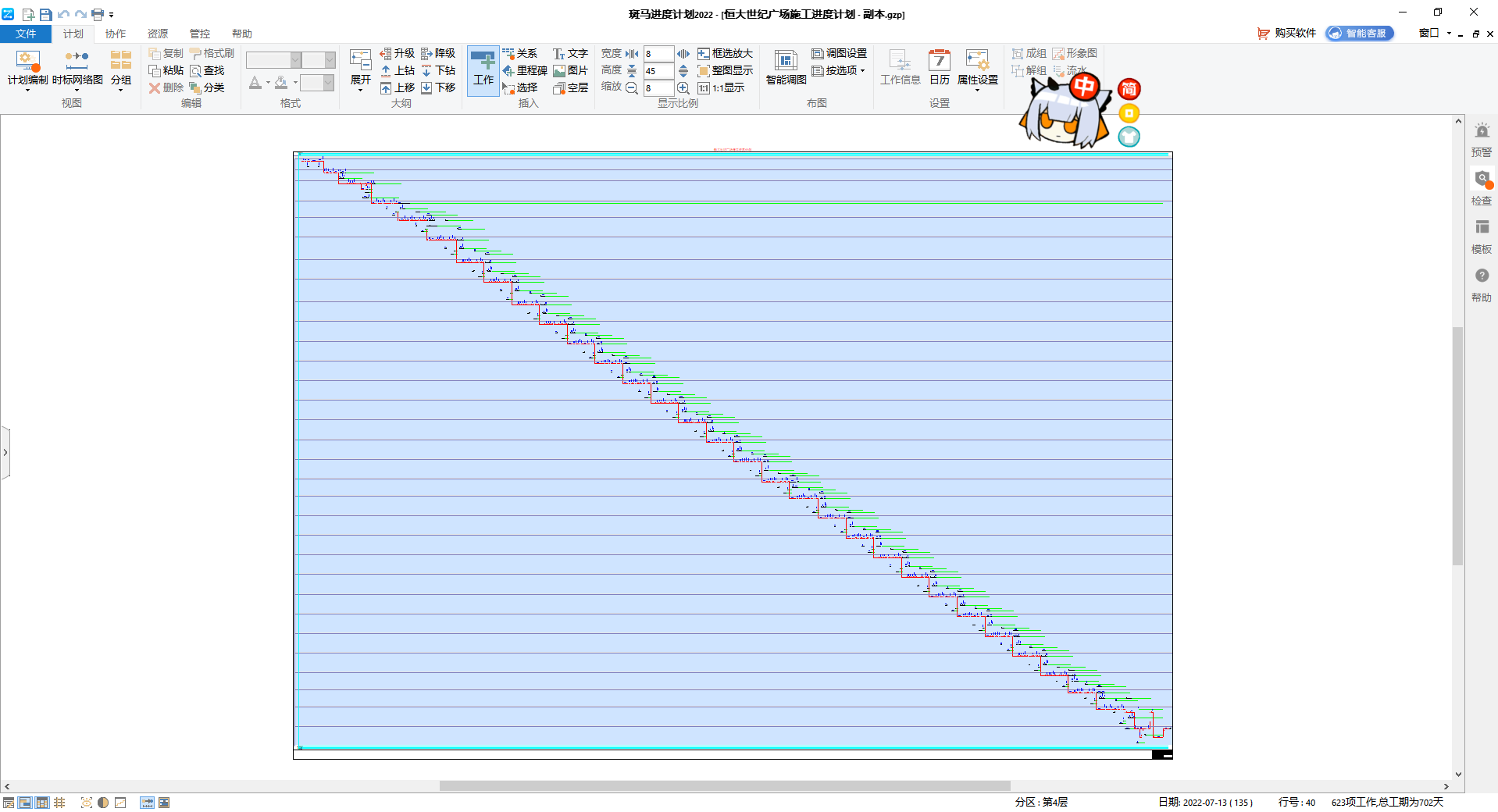Toggle the first status bar view icon
Screen dimensions: 1498x812
click(x=9, y=803)
